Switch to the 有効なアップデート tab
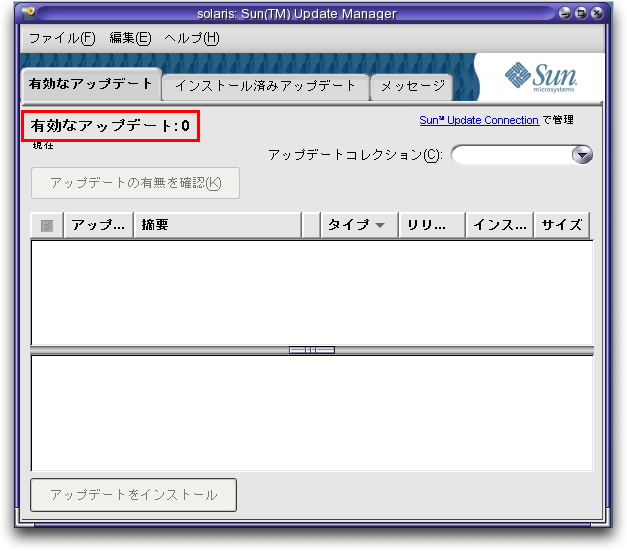Viewport: 627px width, 551px height. pos(91,84)
